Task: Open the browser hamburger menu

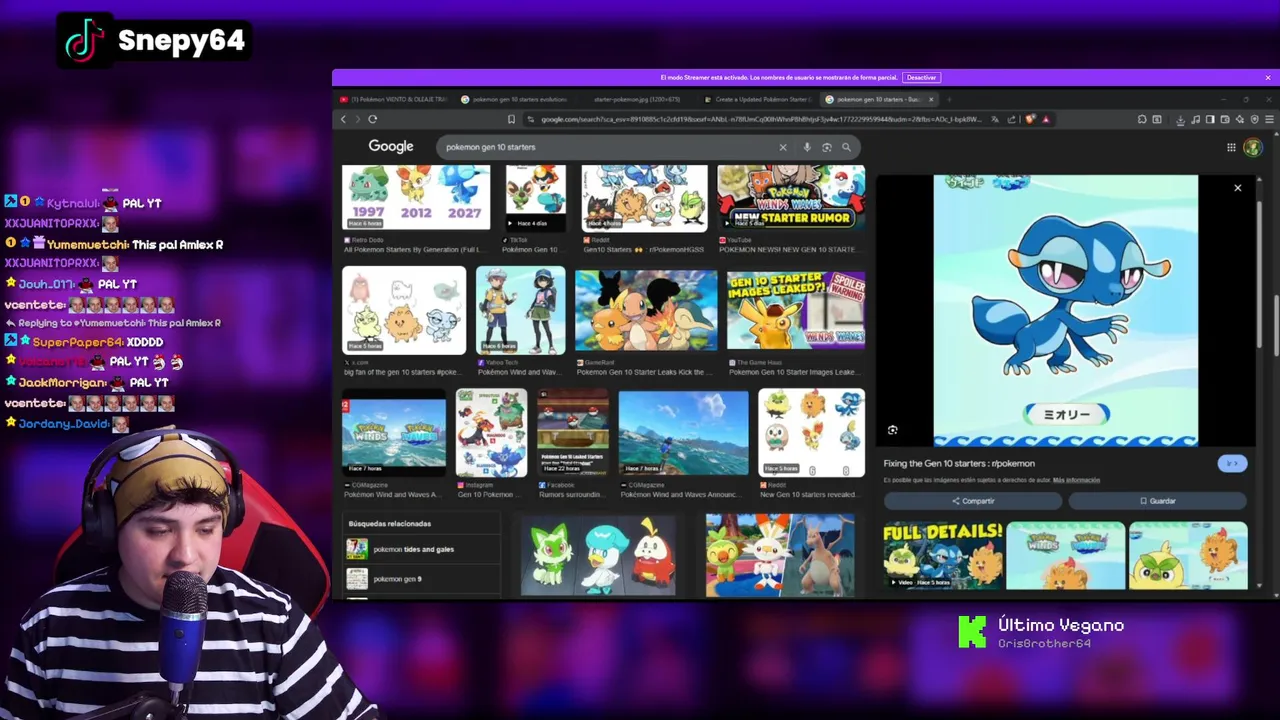Action: (1270, 119)
